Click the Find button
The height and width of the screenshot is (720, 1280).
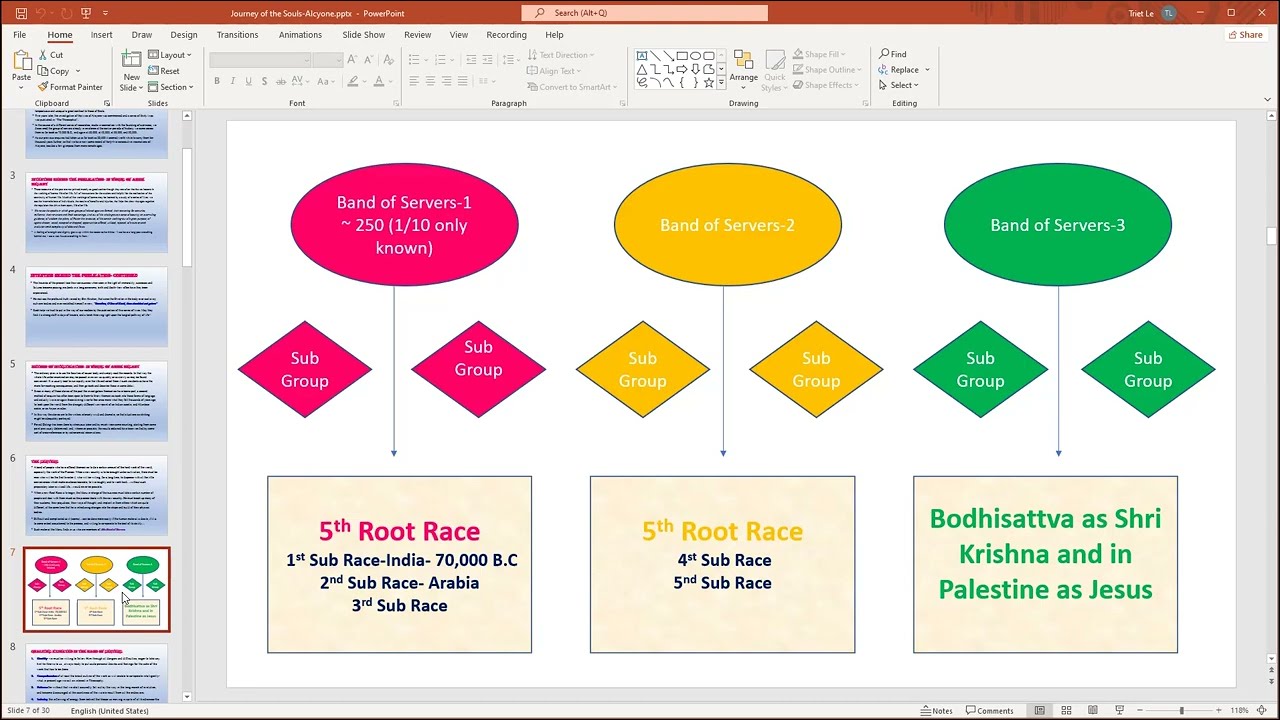coord(893,54)
